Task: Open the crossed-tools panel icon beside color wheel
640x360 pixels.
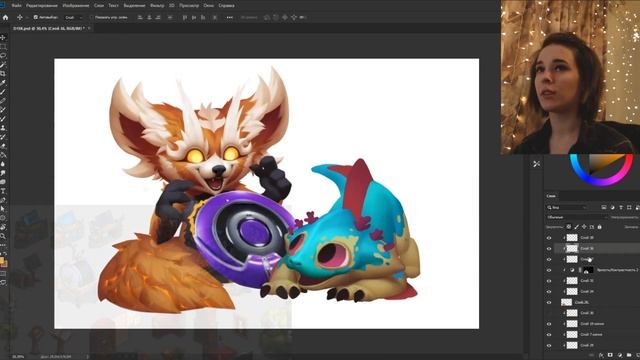Action: pyautogui.click(x=537, y=164)
